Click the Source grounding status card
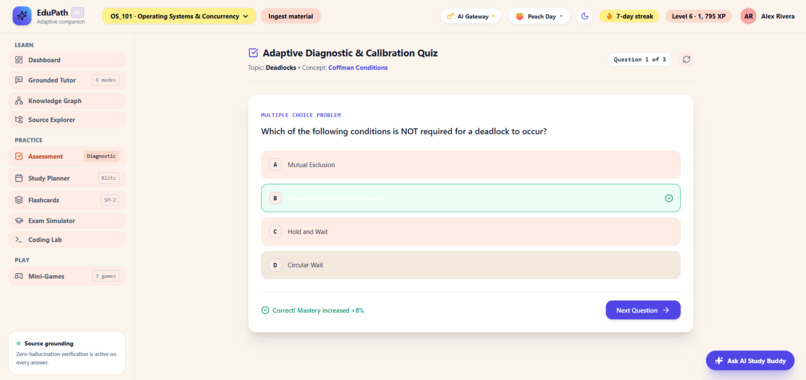The height and width of the screenshot is (380, 806). (67, 353)
